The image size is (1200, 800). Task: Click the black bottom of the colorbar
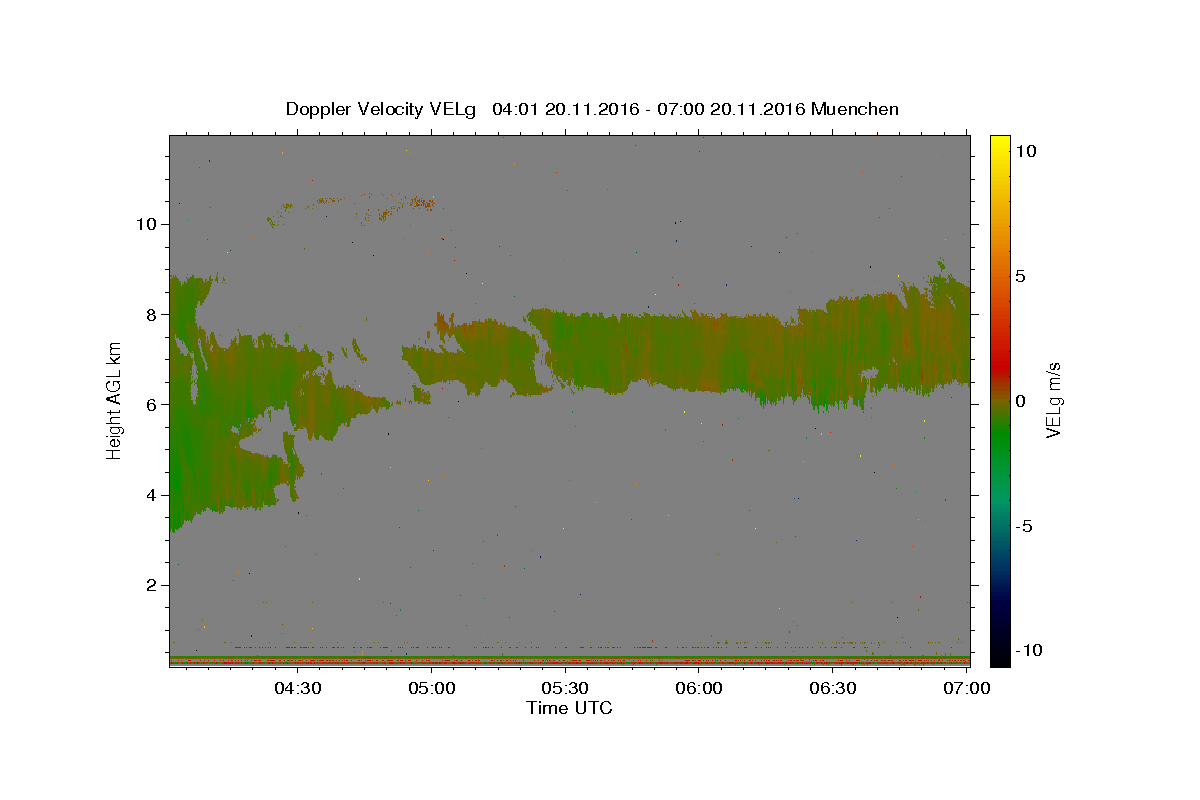point(1000,655)
